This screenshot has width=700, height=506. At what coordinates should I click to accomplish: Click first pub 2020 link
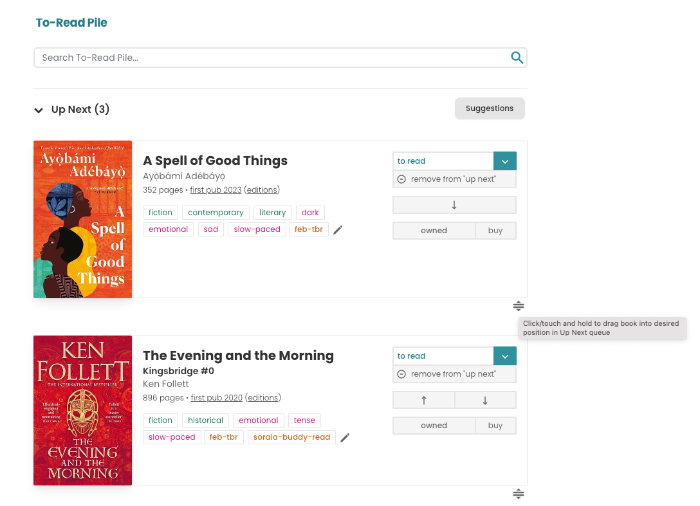pyautogui.click(x=217, y=398)
